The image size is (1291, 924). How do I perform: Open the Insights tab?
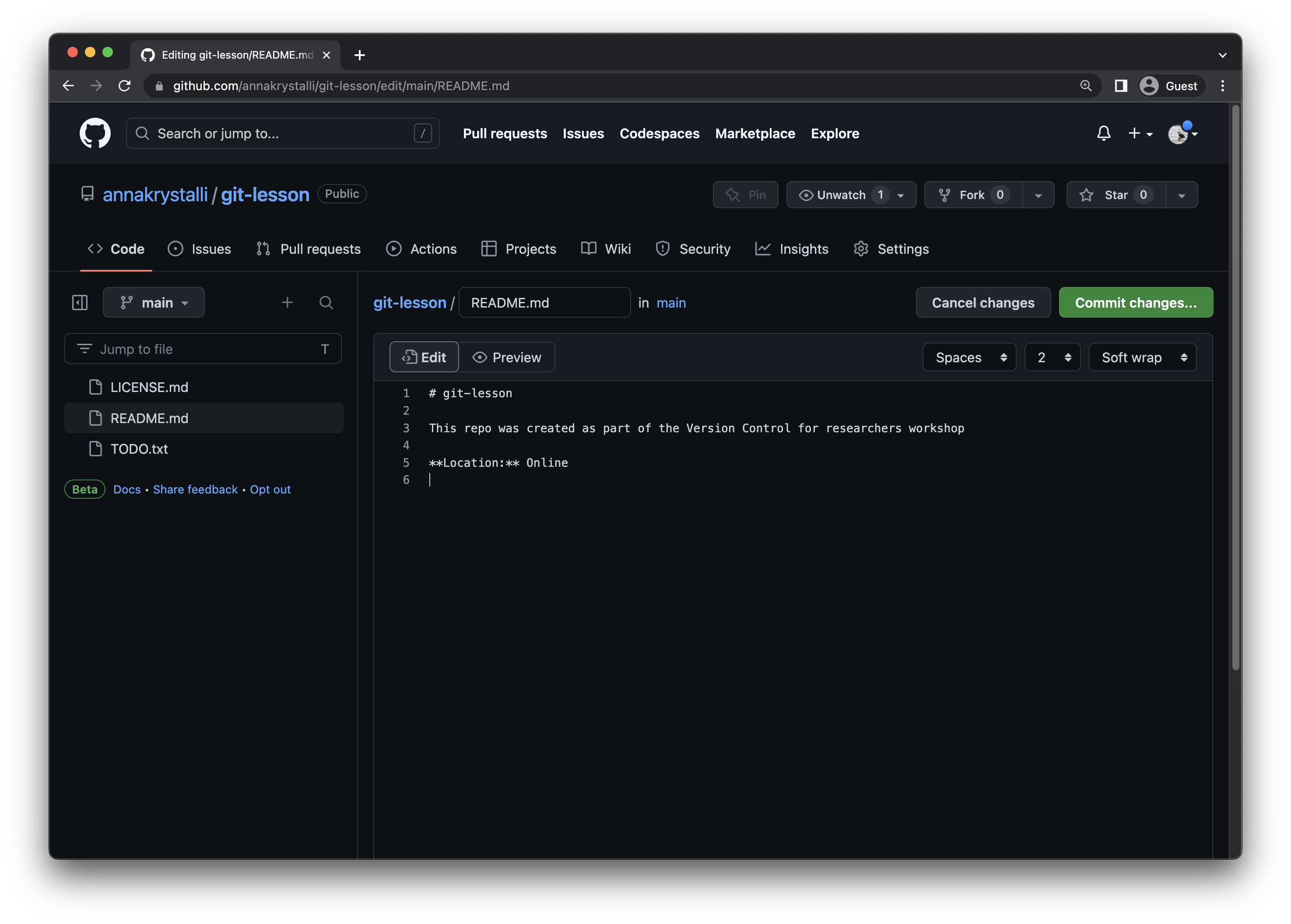click(791, 248)
